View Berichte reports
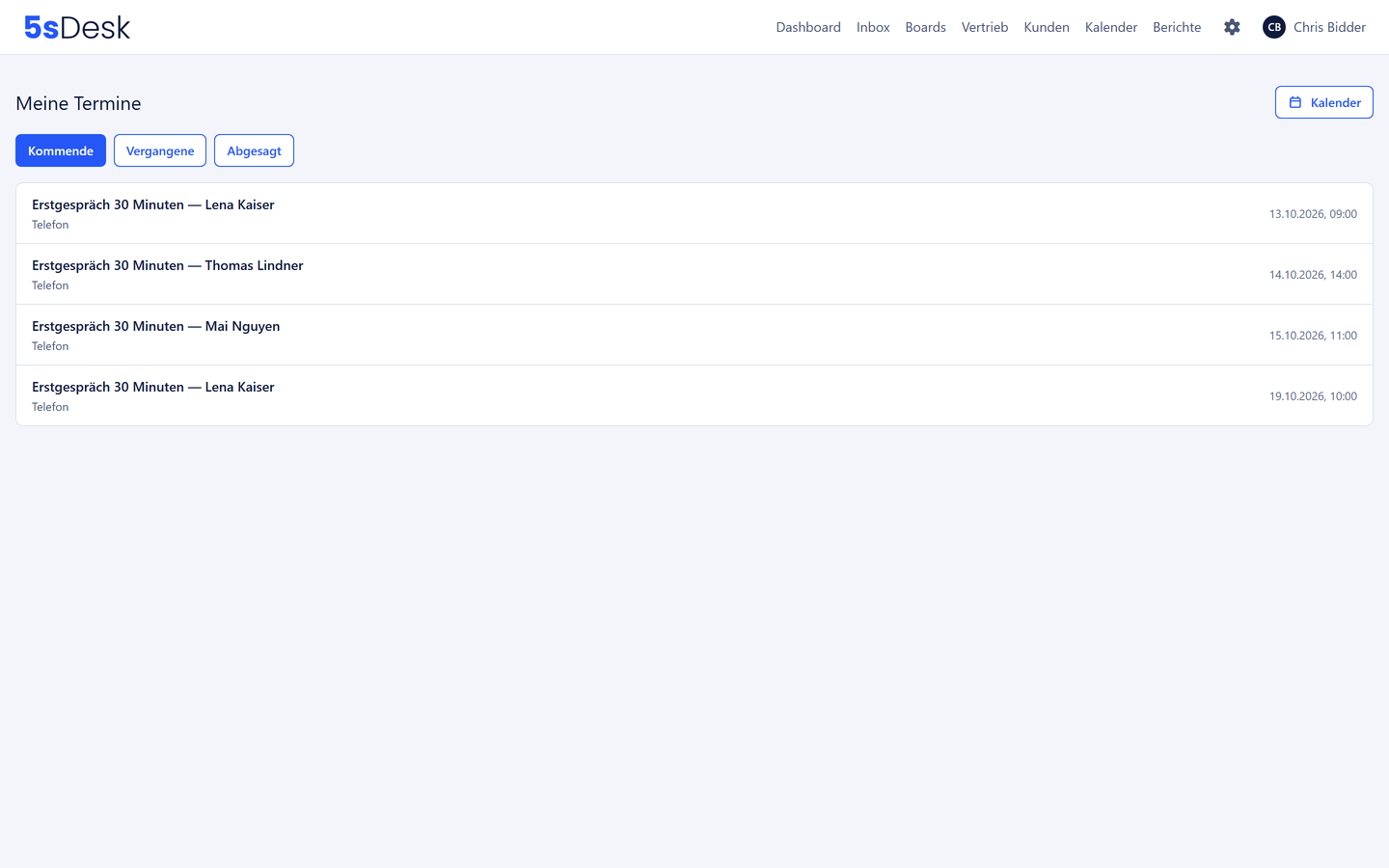1389x868 pixels. click(1177, 27)
